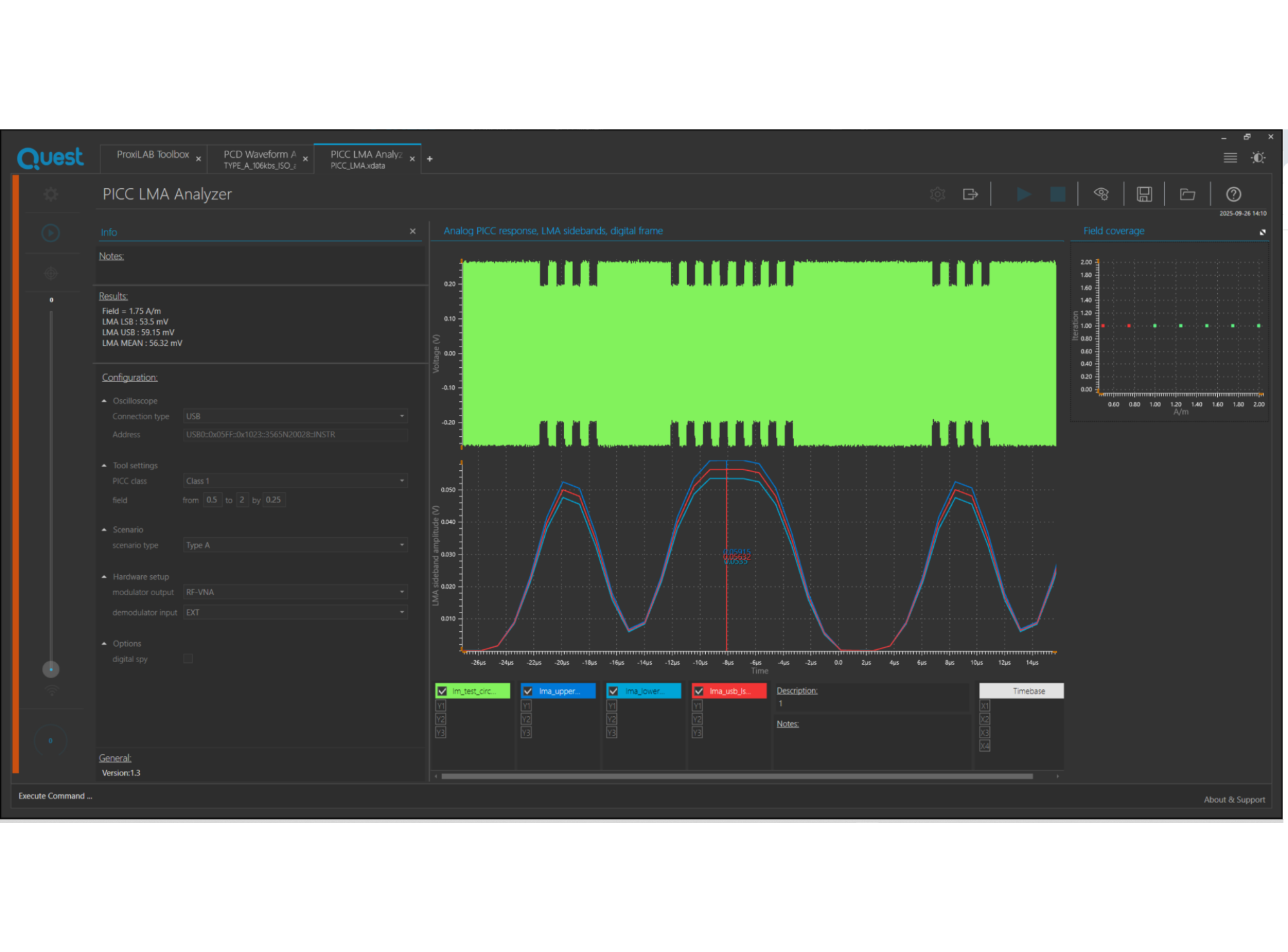The image size is (1288, 952).
Task: Click the vertical slider handle in the left sidebar
Action: (x=51, y=669)
